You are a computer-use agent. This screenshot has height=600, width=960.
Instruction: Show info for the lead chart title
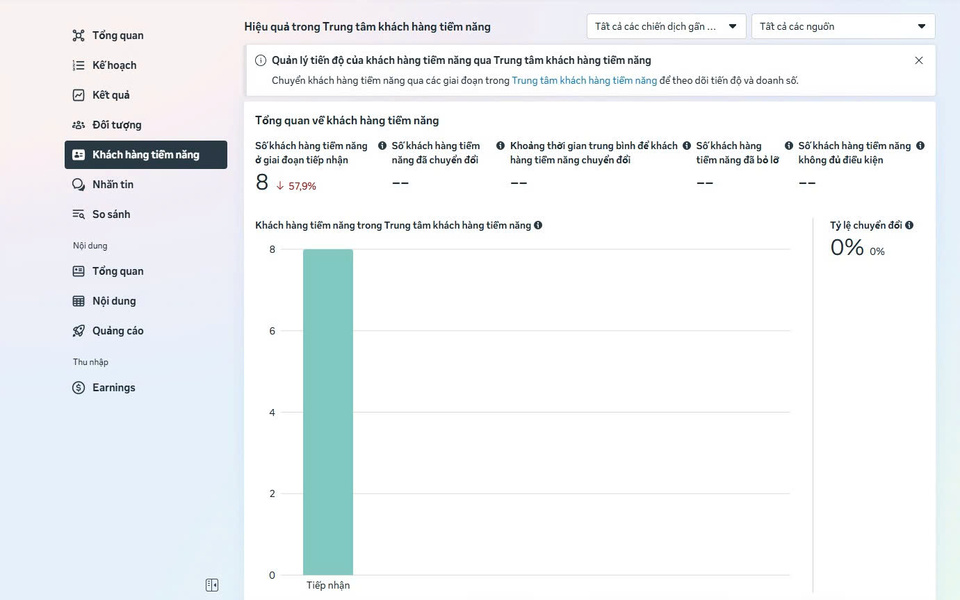point(538,226)
